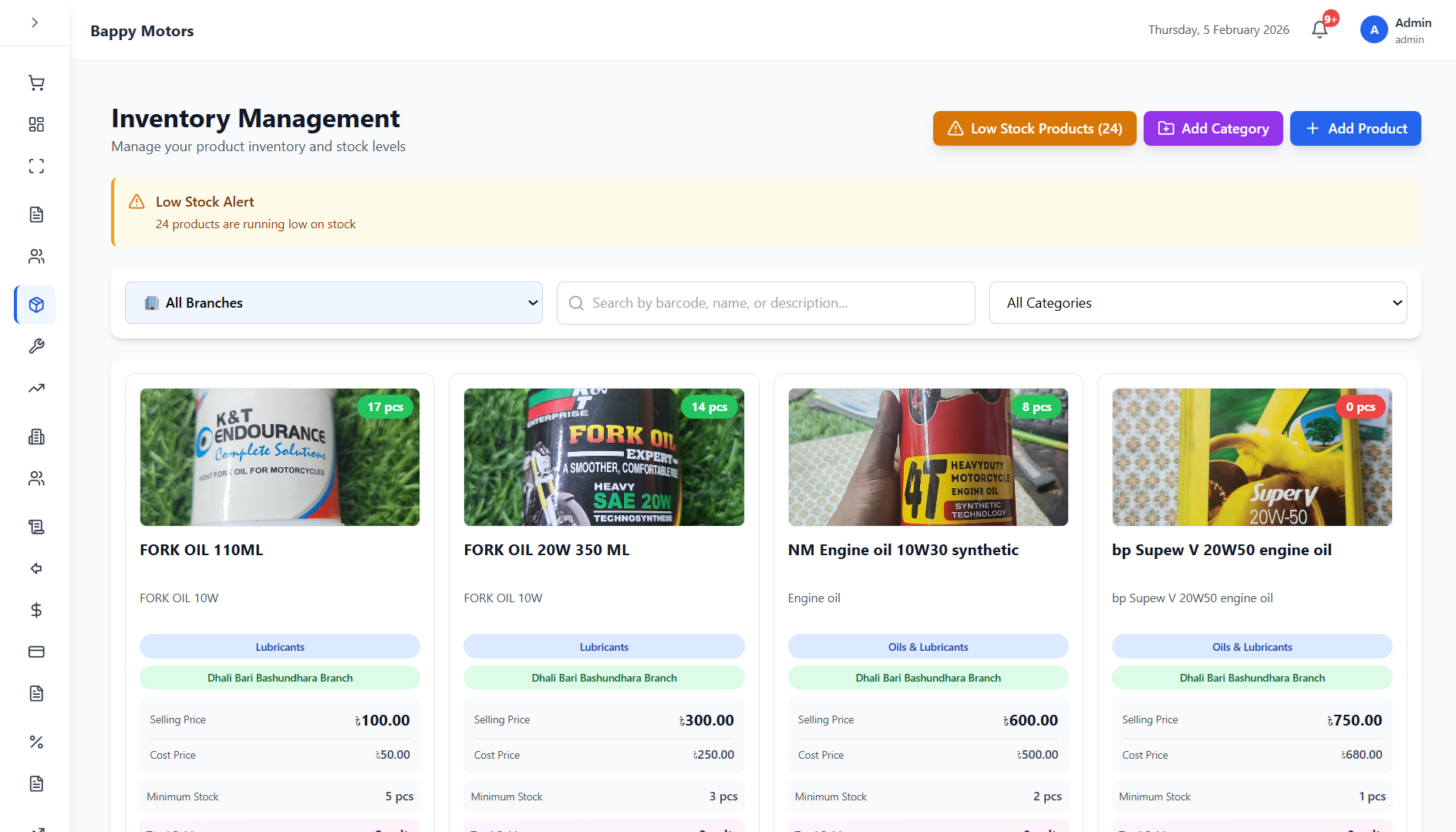
Task: Click the cost price ৳50.00
Action: (x=393, y=755)
